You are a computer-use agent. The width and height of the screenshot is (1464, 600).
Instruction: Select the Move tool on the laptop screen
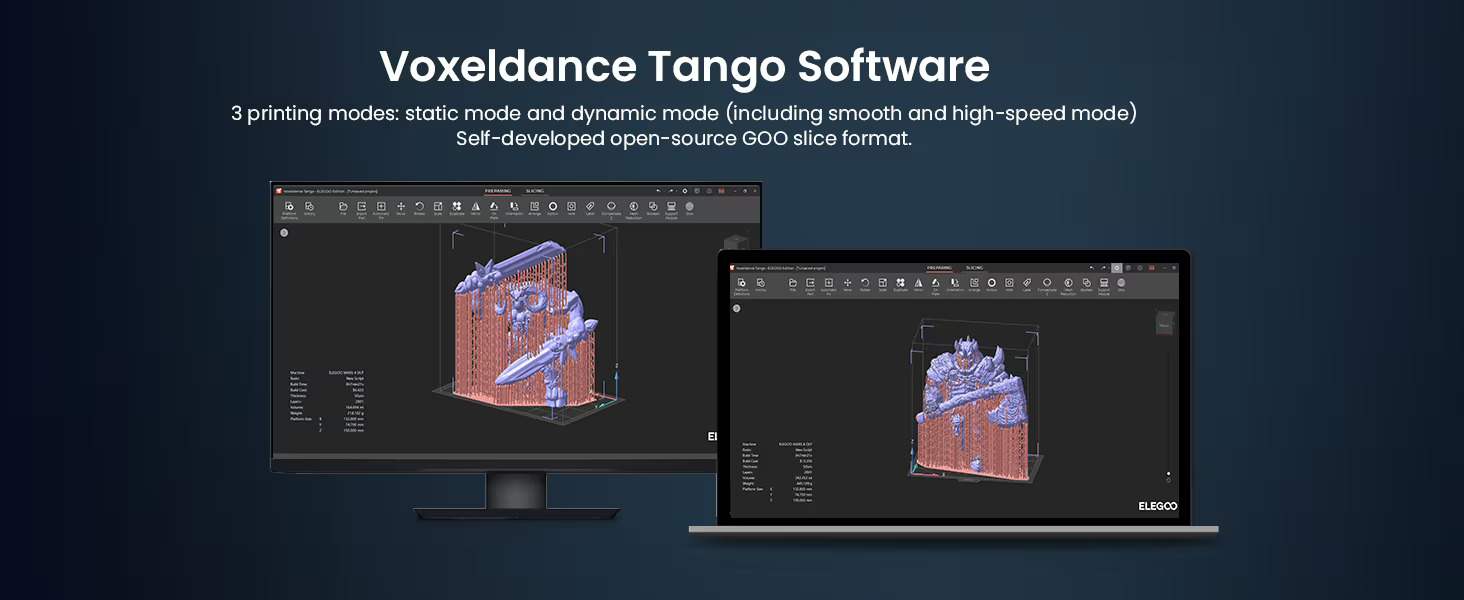pos(847,284)
